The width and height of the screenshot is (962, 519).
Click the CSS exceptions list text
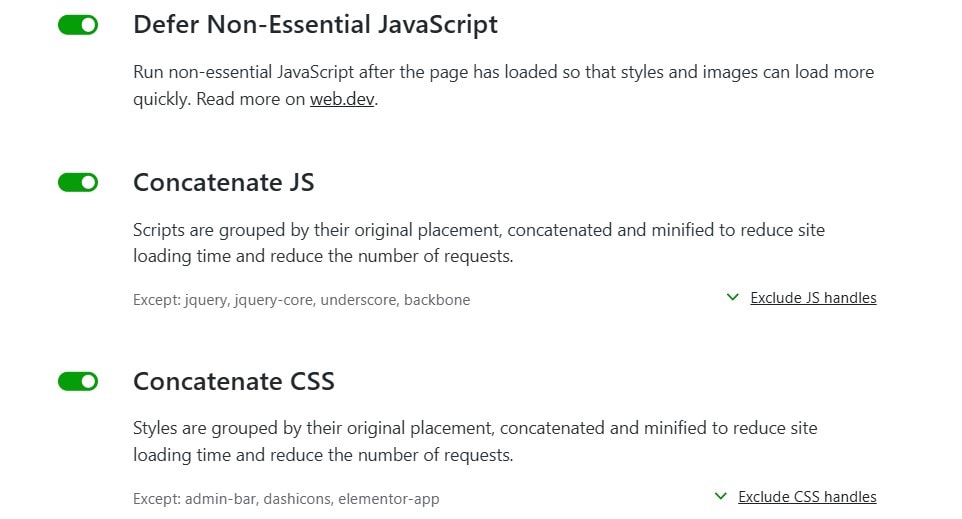click(286, 499)
